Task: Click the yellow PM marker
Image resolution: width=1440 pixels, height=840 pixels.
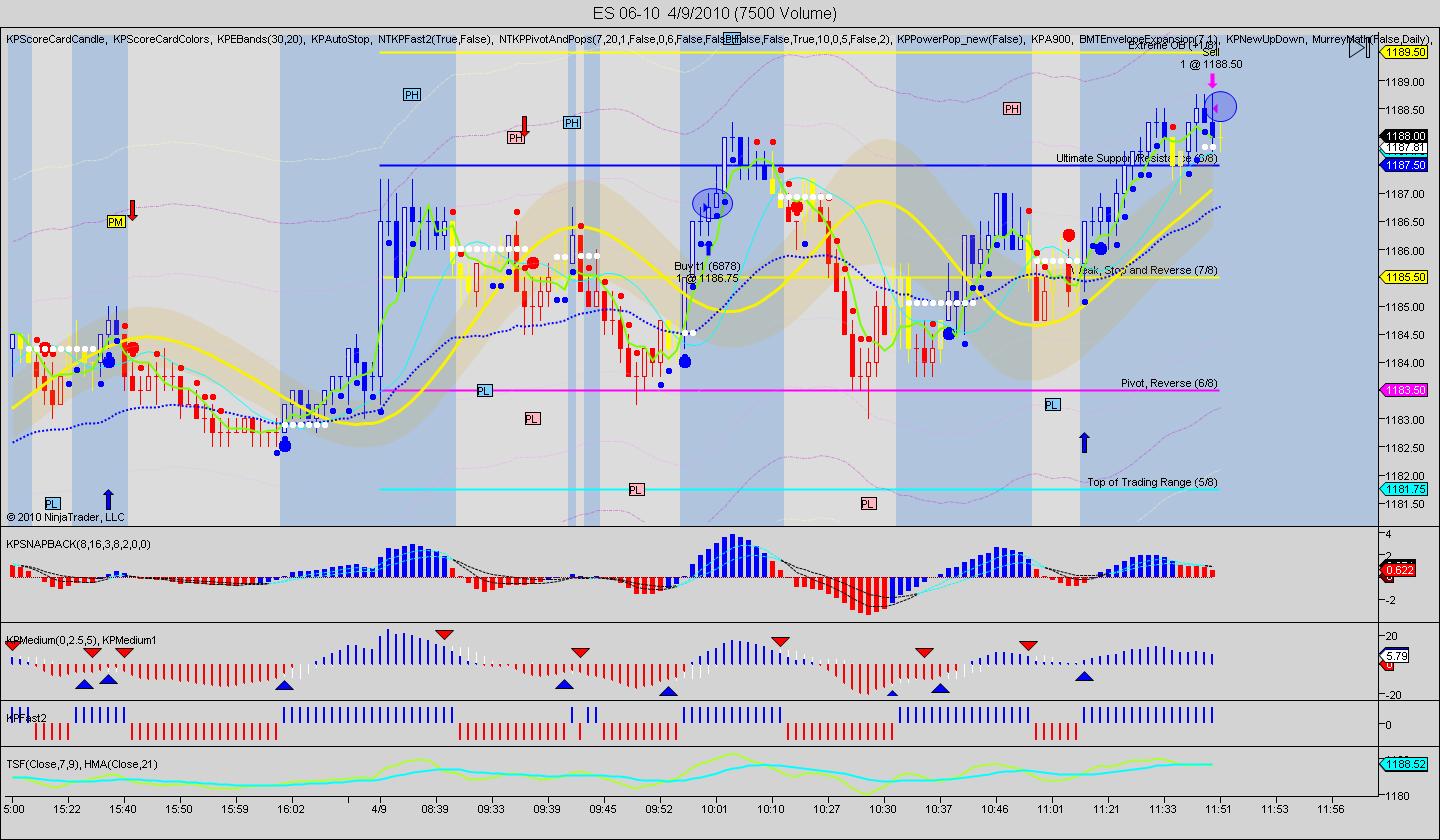Action: coord(116,221)
